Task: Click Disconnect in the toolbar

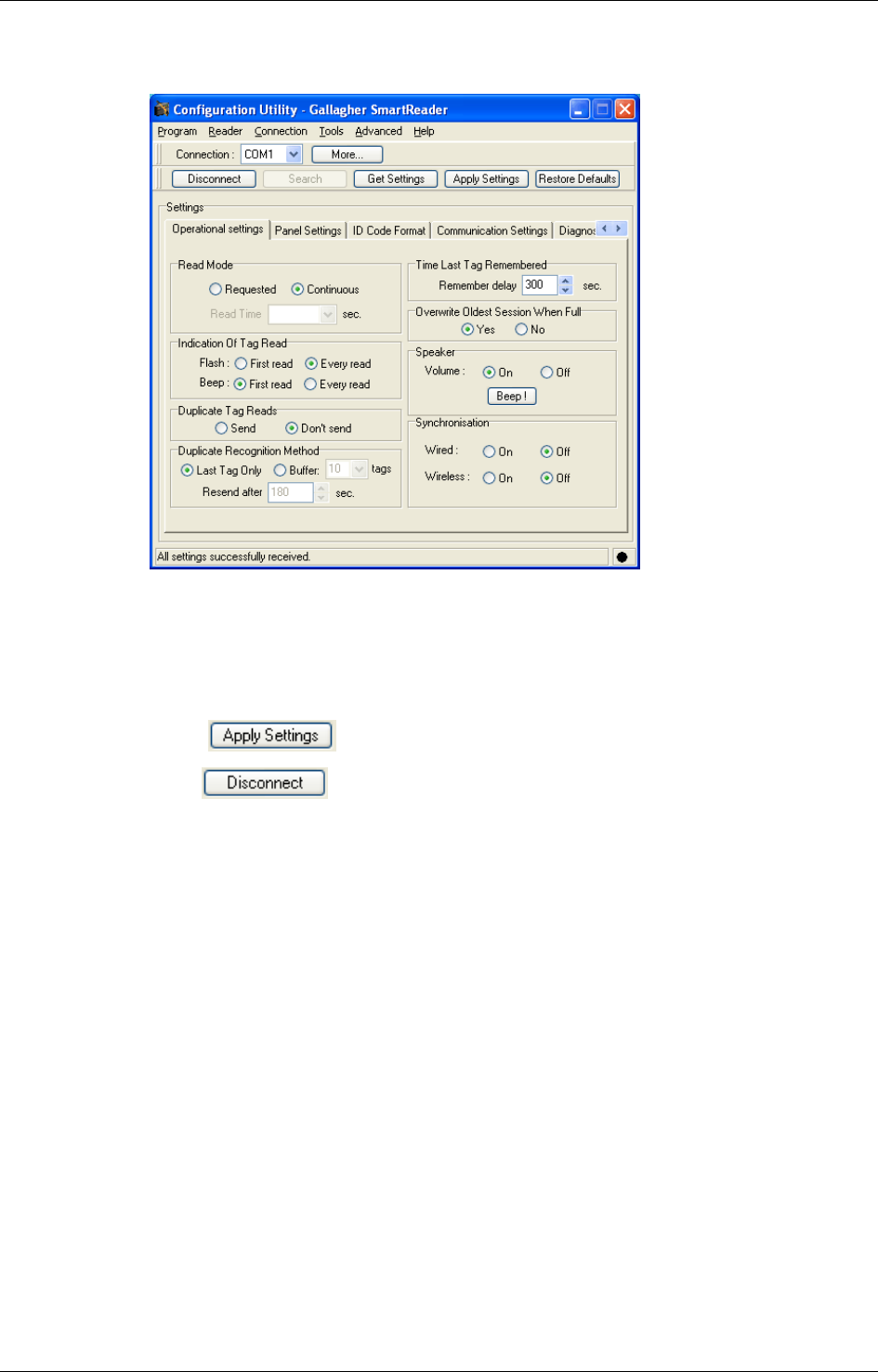Action: click(x=215, y=179)
